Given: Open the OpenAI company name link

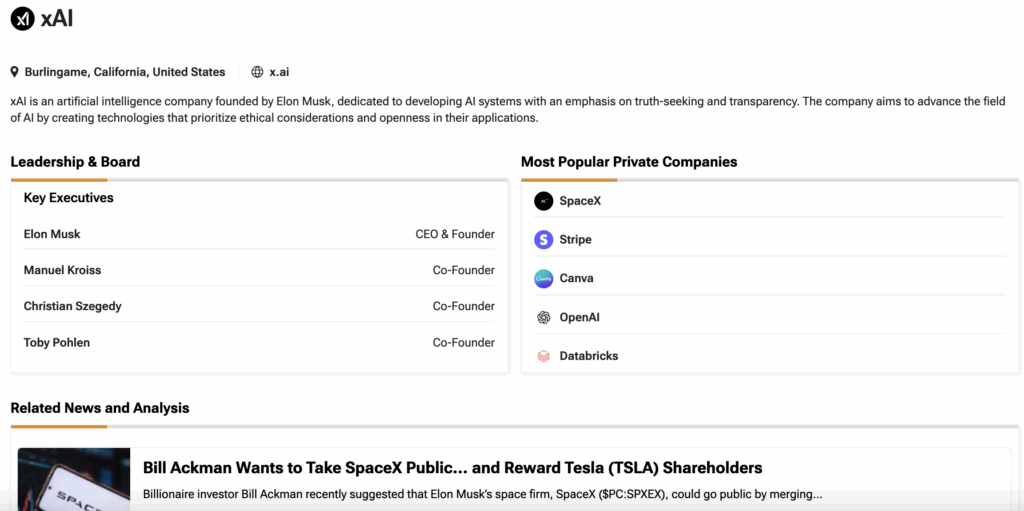Looking at the screenshot, I should (579, 318).
